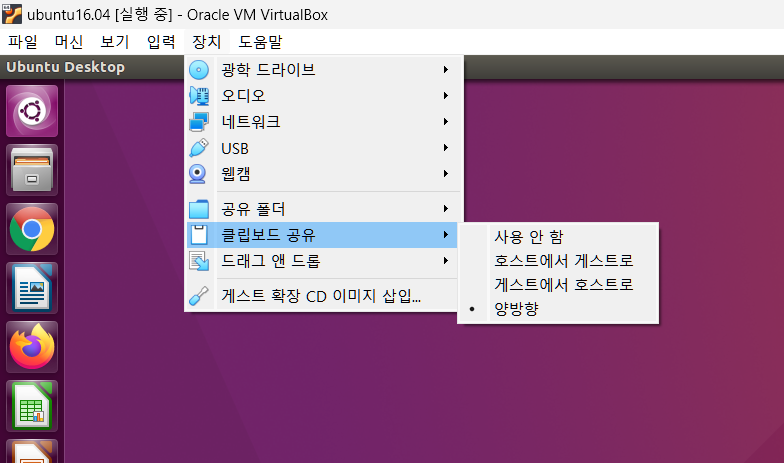
Task: Click the shared folder icon
Action: coord(199,209)
